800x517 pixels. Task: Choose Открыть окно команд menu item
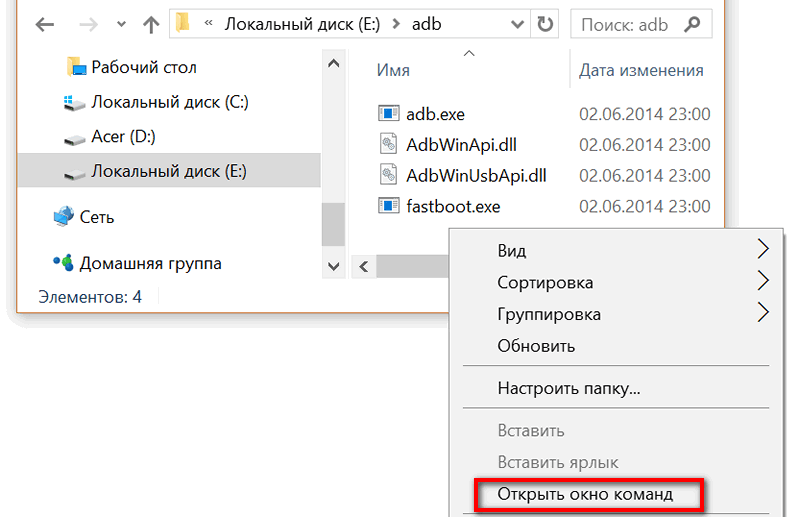pos(585,494)
